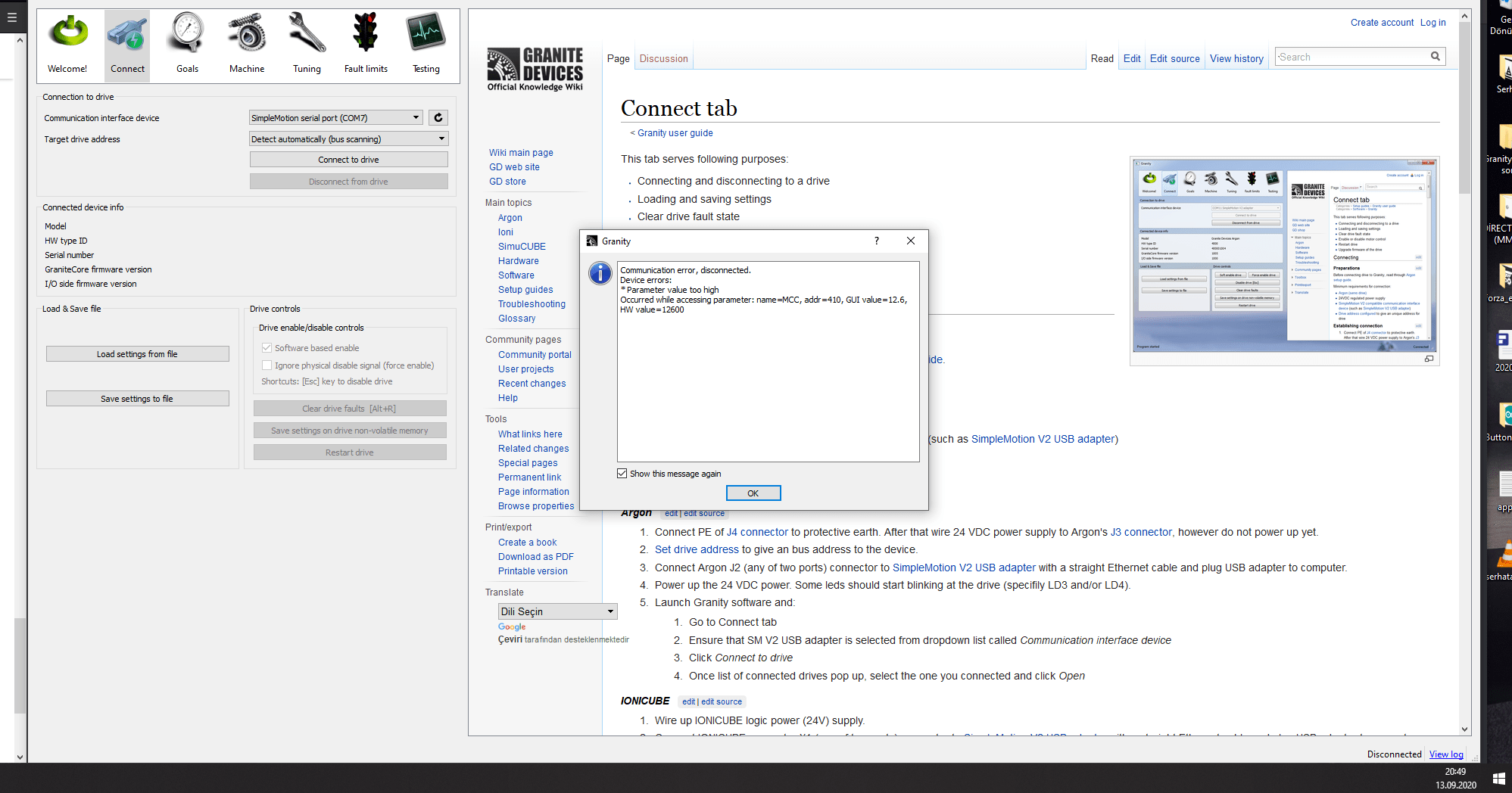Screen dimensions: 1512x793
Task: Follow the Set drive address link
Action: click(x=697, y=549)
